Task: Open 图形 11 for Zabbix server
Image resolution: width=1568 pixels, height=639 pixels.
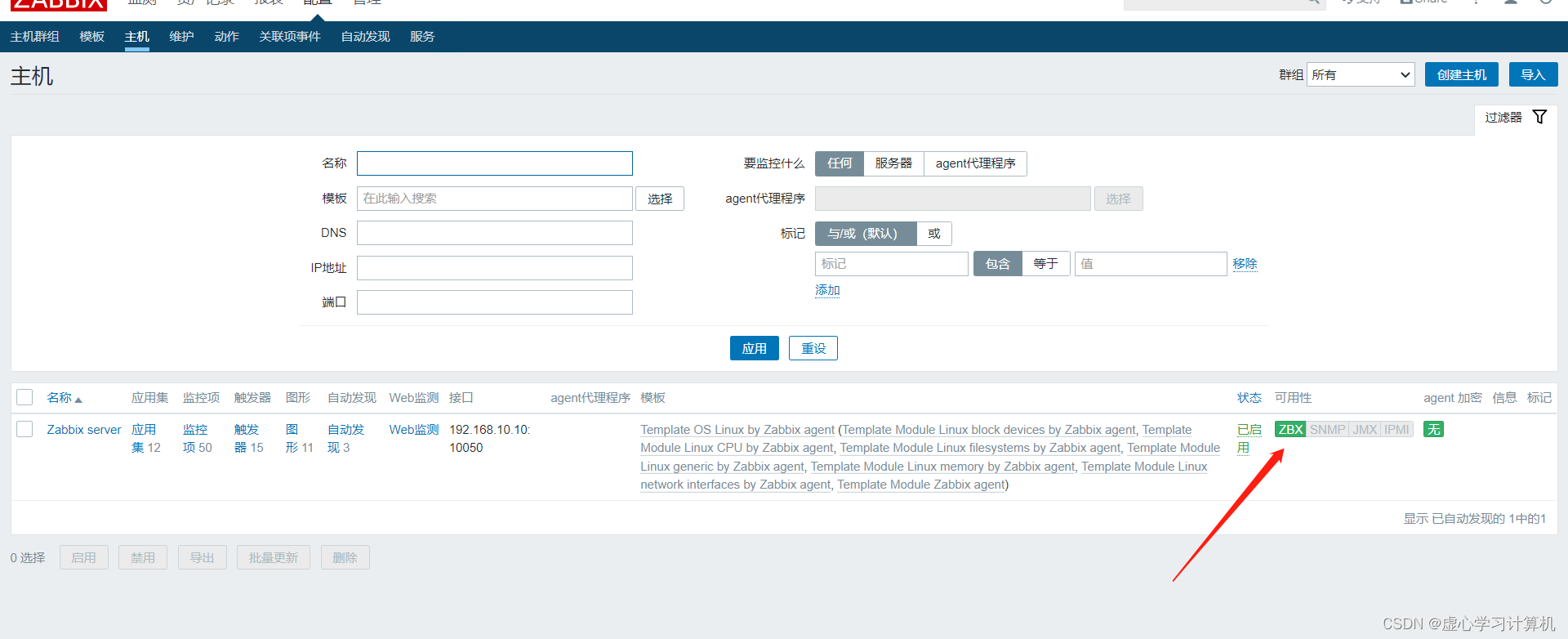Action: tap(300, 439)
